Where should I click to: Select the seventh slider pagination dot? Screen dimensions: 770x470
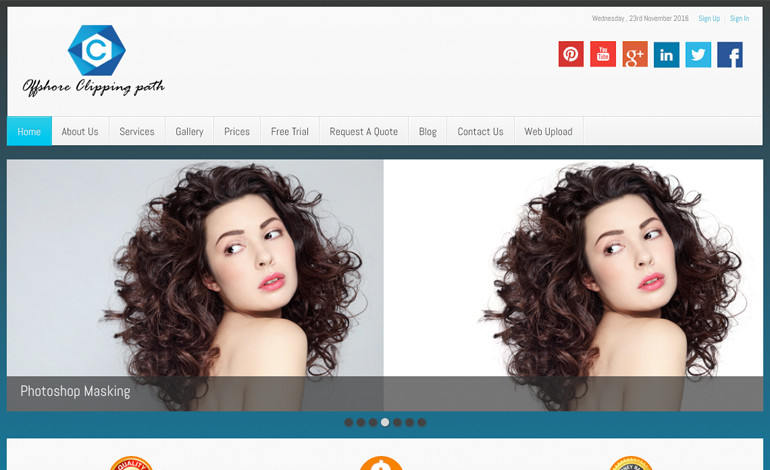tap(421, 422)
